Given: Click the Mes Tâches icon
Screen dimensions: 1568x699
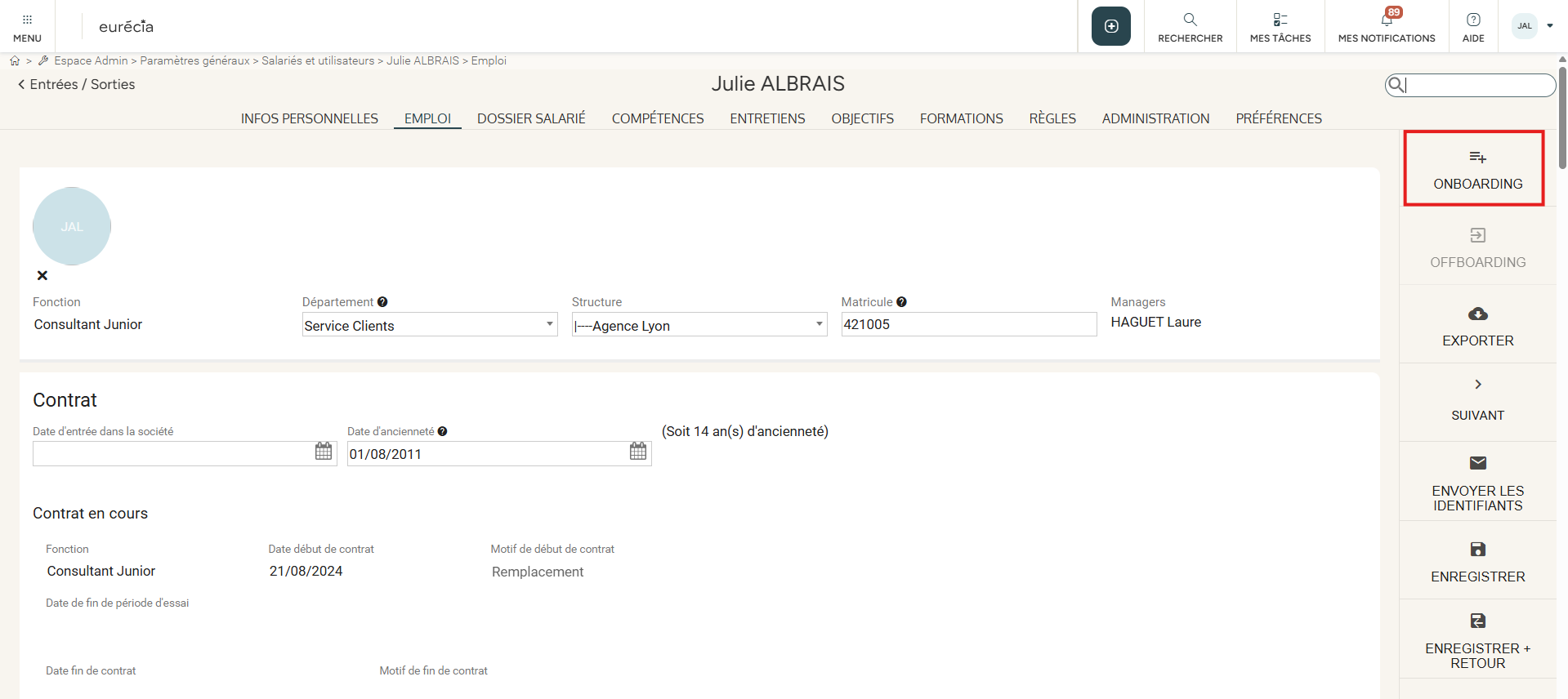Looking at the screenshot, I should click(x=1280, y=20).
